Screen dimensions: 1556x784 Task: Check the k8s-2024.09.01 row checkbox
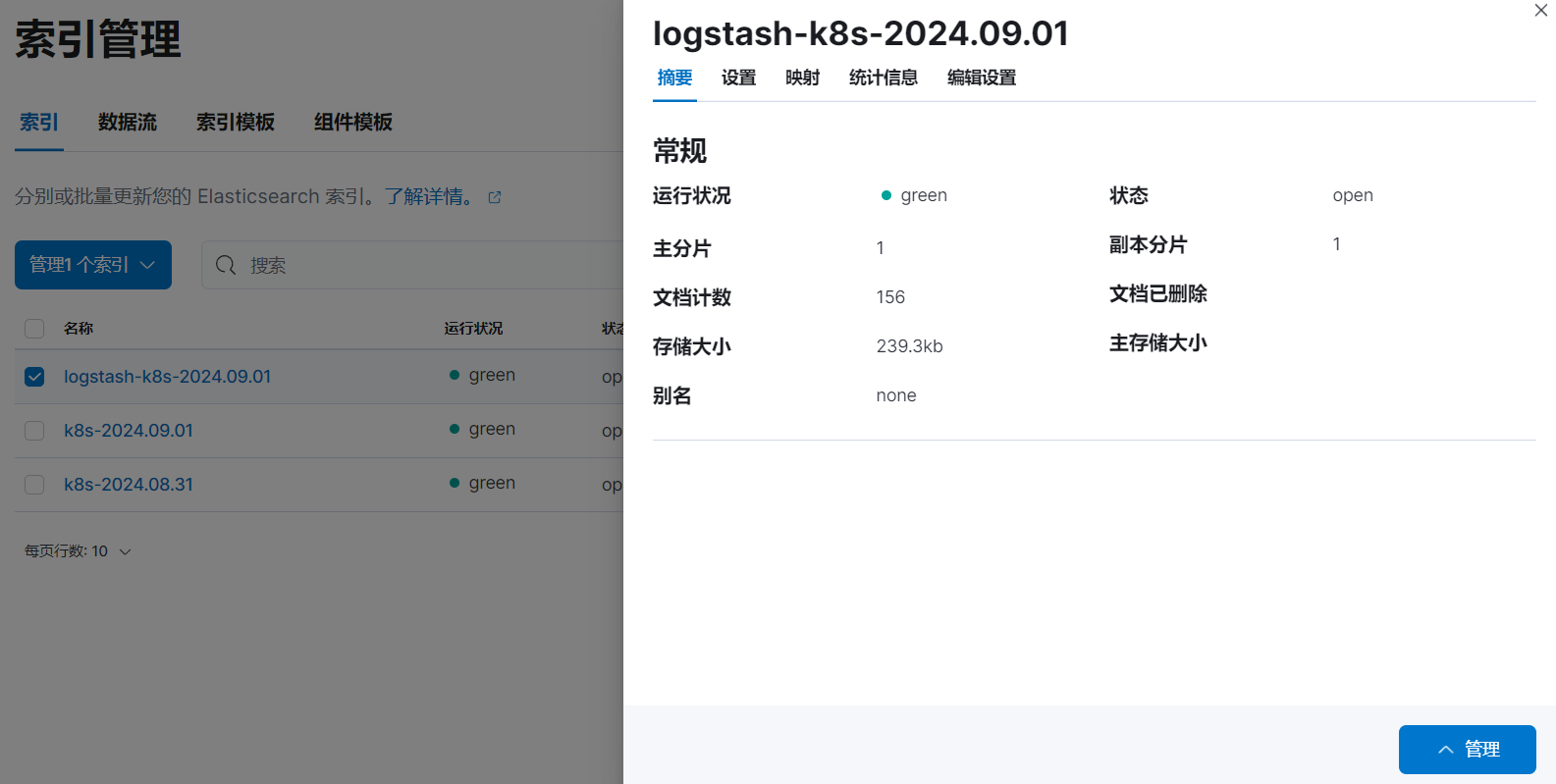point(34,431)
